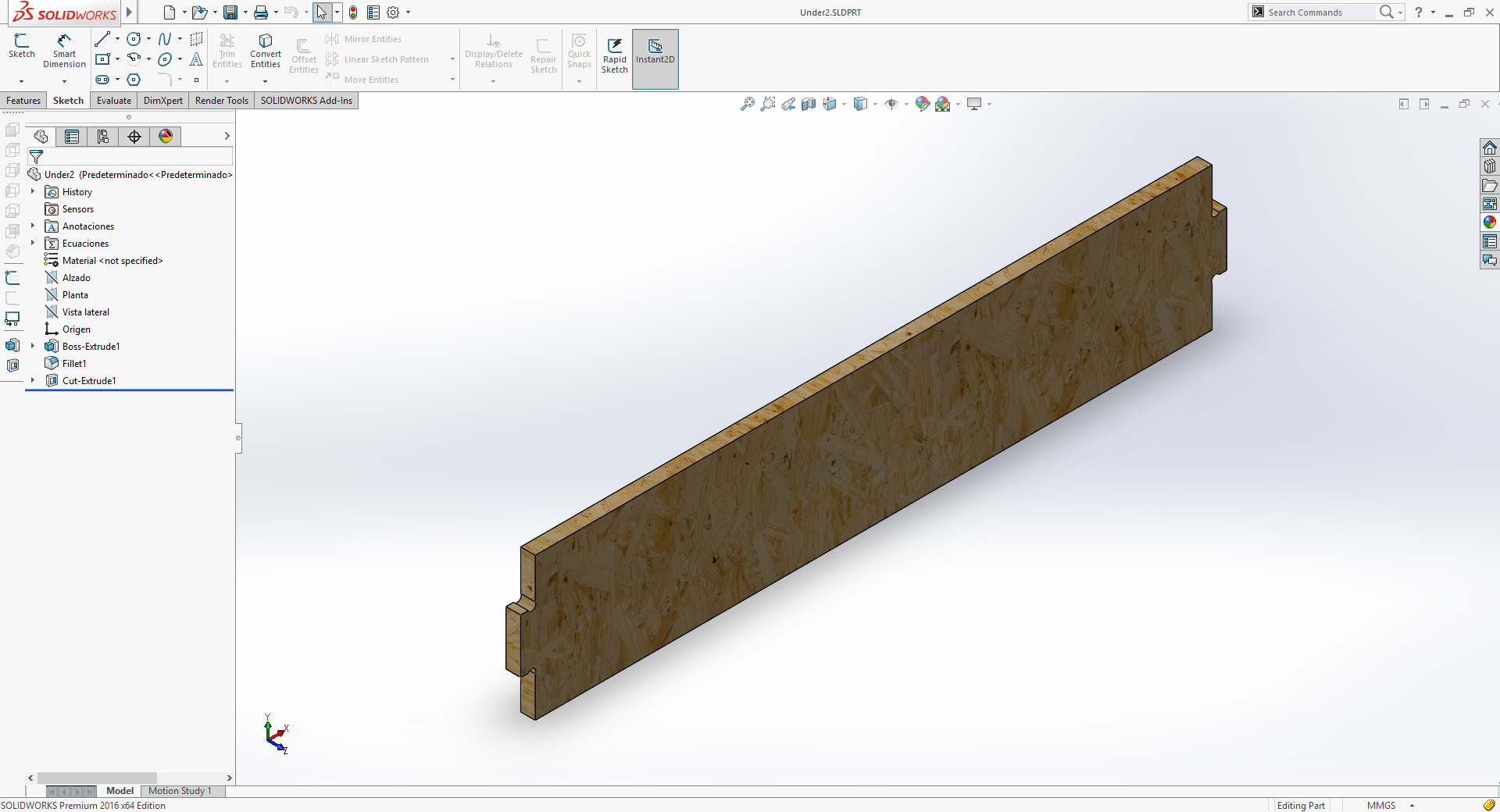The image size is (1500, 812).
Task: Expand the Cut-Extrude1 feature
Action: click(x=33, y=380)
